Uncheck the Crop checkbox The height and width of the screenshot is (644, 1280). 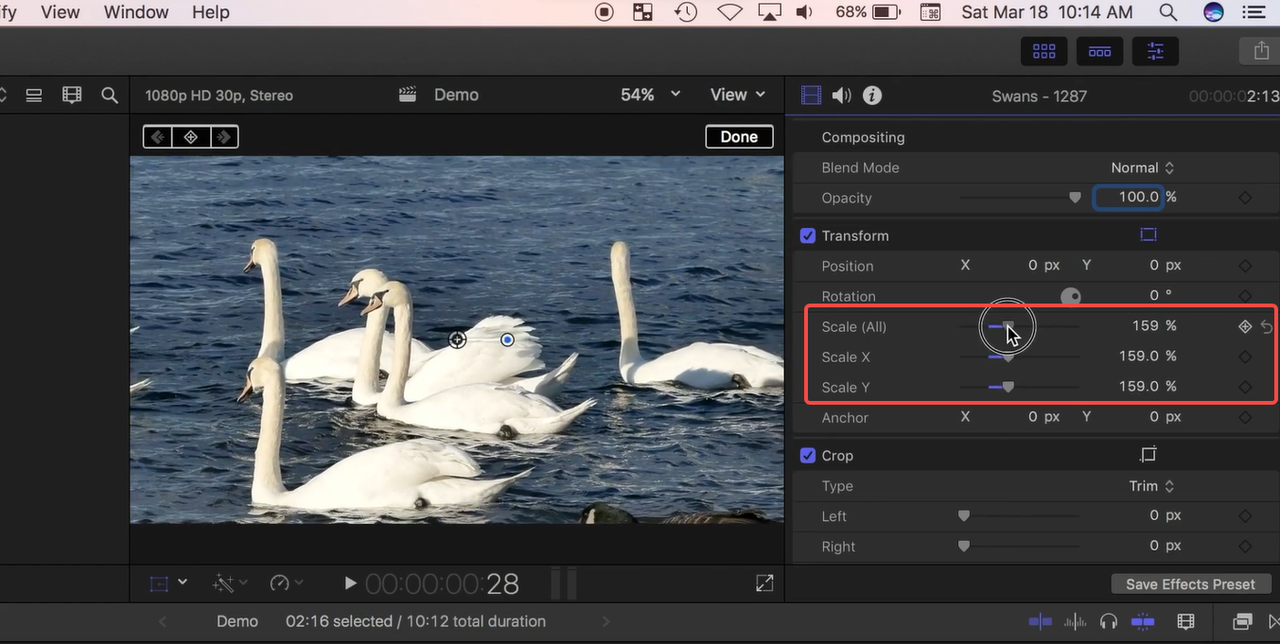(808, 456)
